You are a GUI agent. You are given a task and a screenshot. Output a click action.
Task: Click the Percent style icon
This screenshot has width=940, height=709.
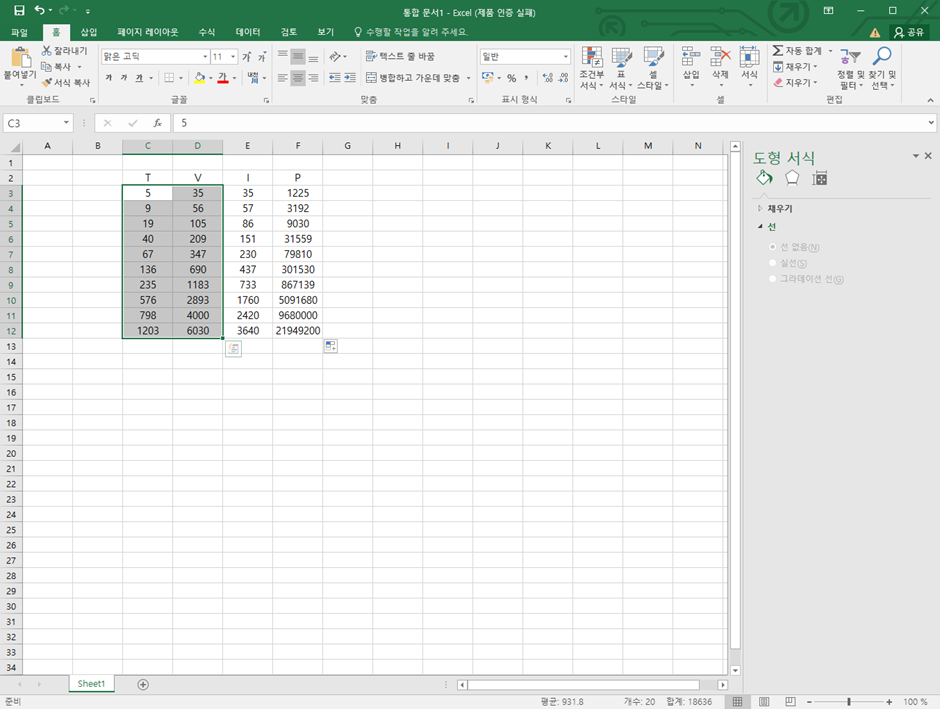tap(511, 78)
